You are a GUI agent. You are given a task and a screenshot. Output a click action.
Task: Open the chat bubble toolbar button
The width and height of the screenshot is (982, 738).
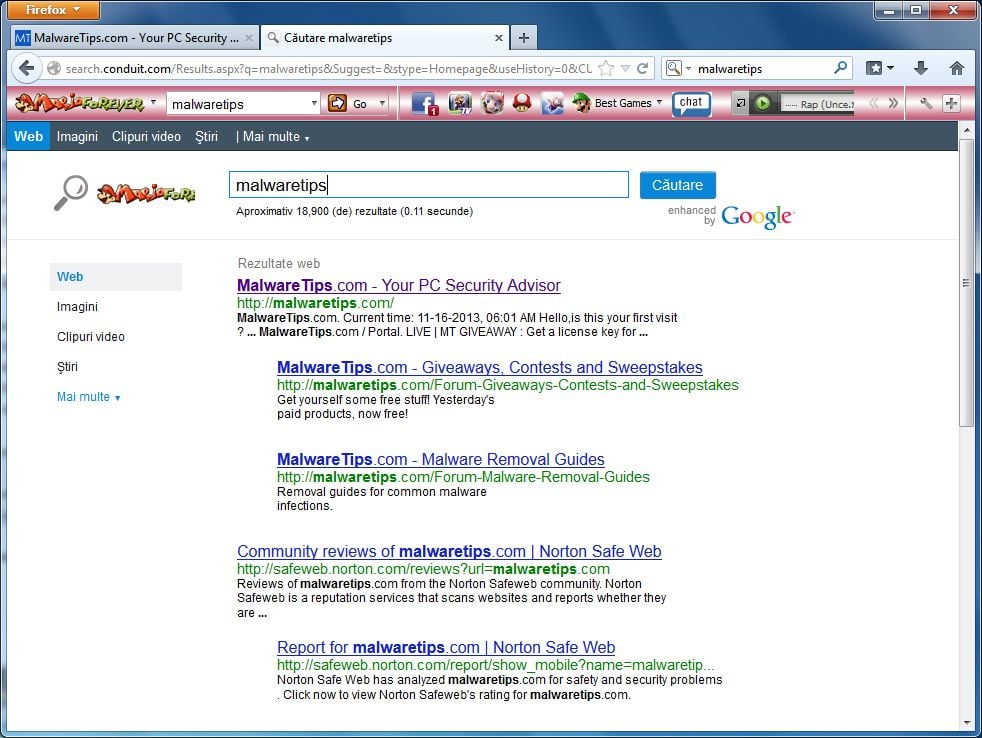tap(691, 103)
